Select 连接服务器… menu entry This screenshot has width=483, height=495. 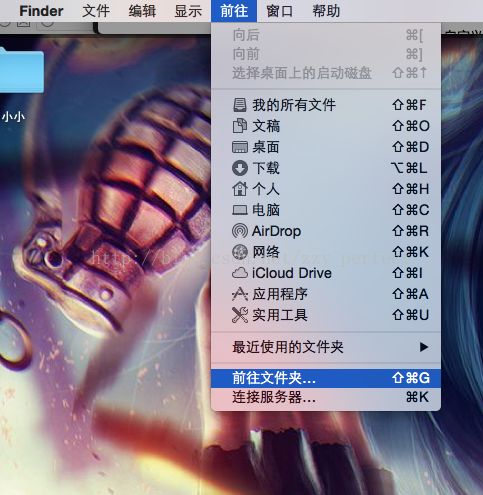pos(326,397)
